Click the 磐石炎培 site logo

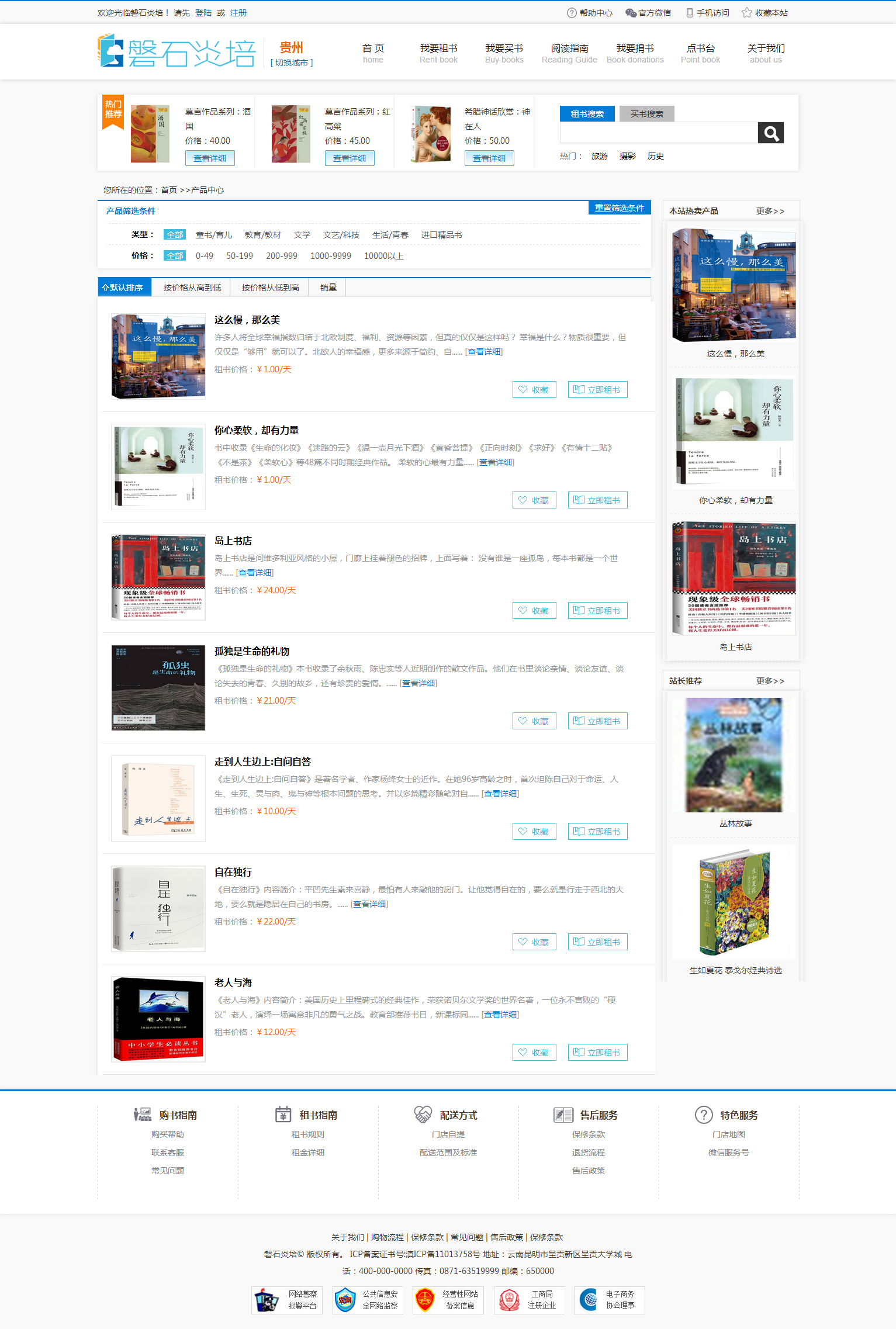click(x=177, y=52)
